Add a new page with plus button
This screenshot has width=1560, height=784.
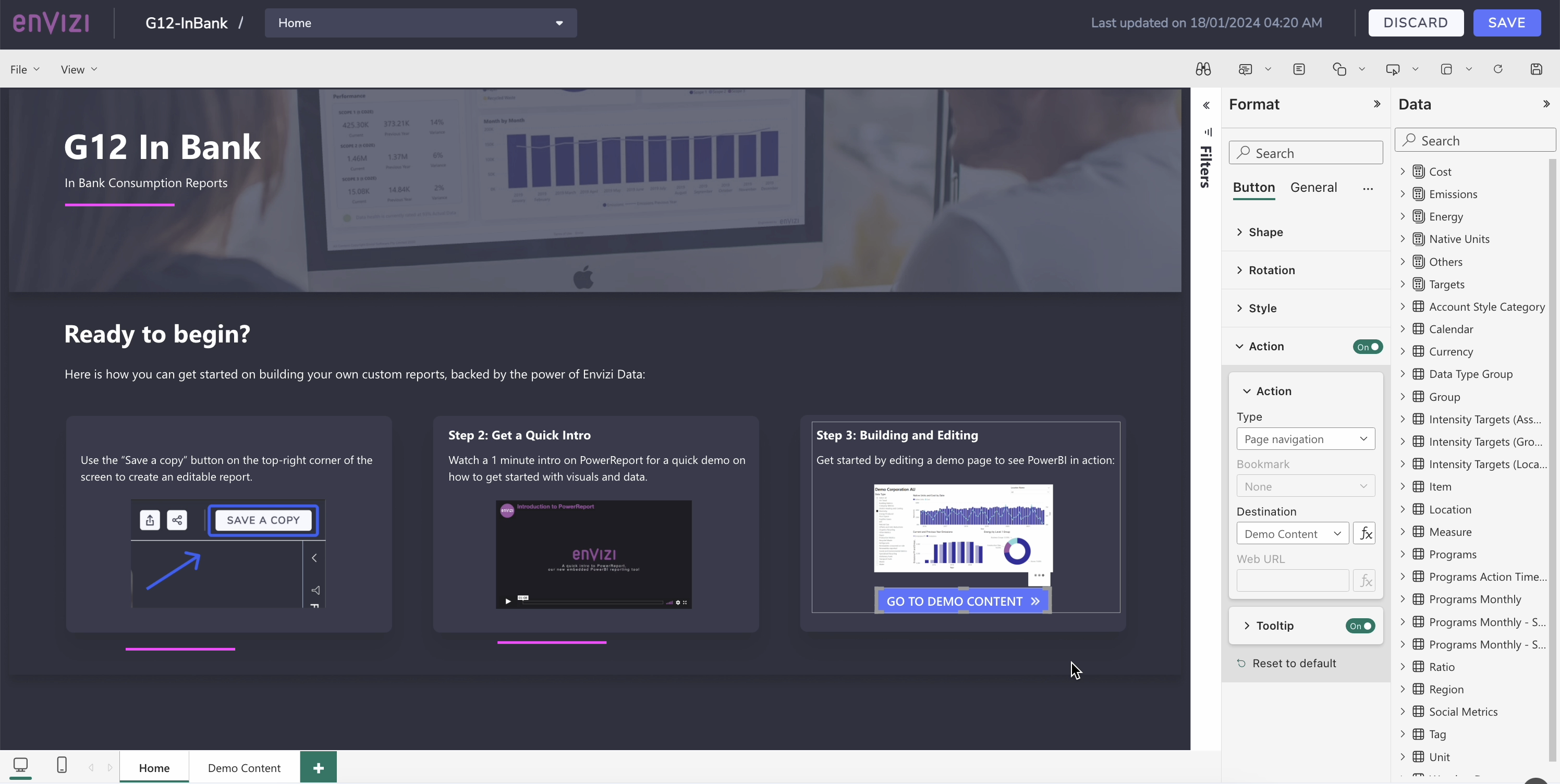click(x=319, y=768)
